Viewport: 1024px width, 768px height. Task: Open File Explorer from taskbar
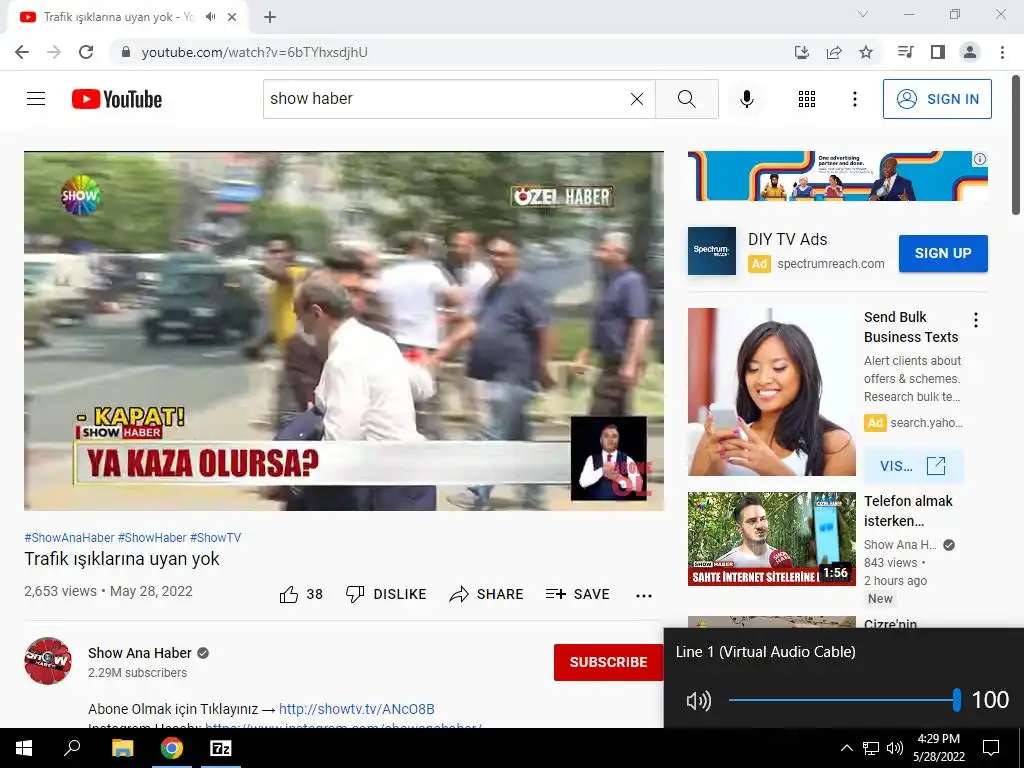[122, 748]
